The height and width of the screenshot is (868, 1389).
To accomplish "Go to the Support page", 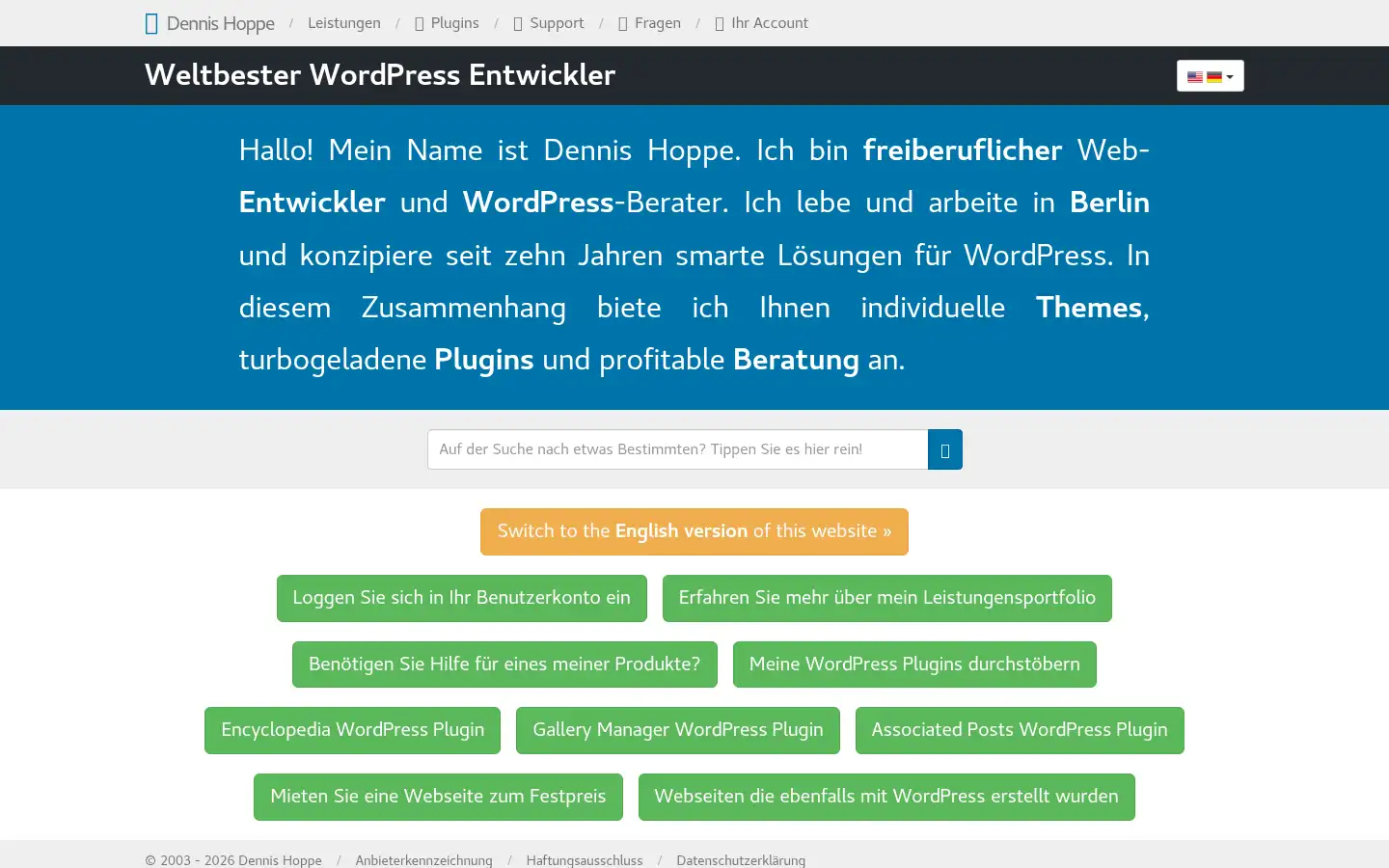I will [557, 23].
